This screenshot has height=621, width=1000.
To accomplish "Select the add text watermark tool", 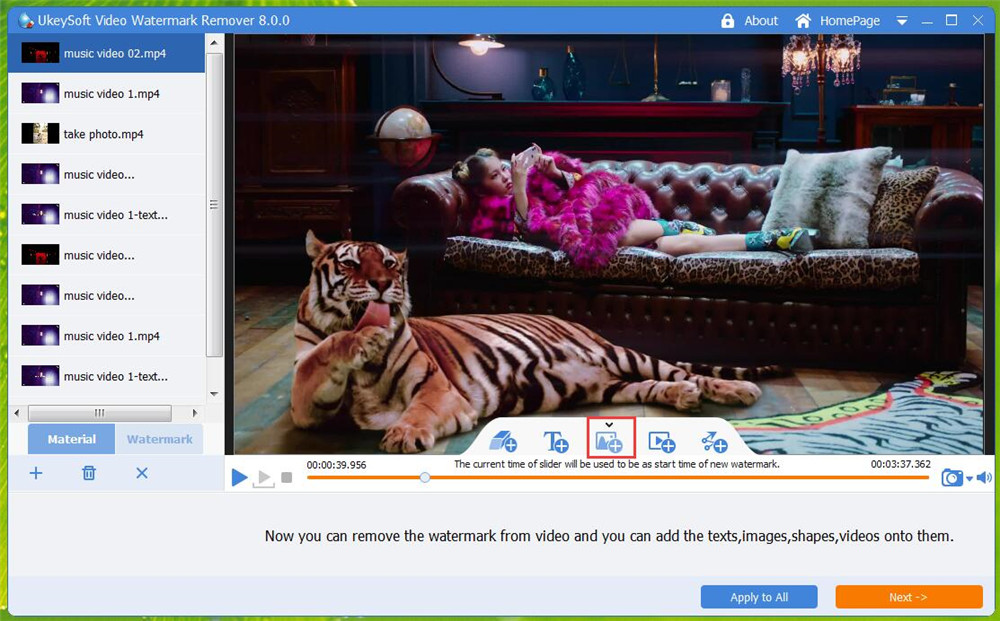I will point(558,440).
